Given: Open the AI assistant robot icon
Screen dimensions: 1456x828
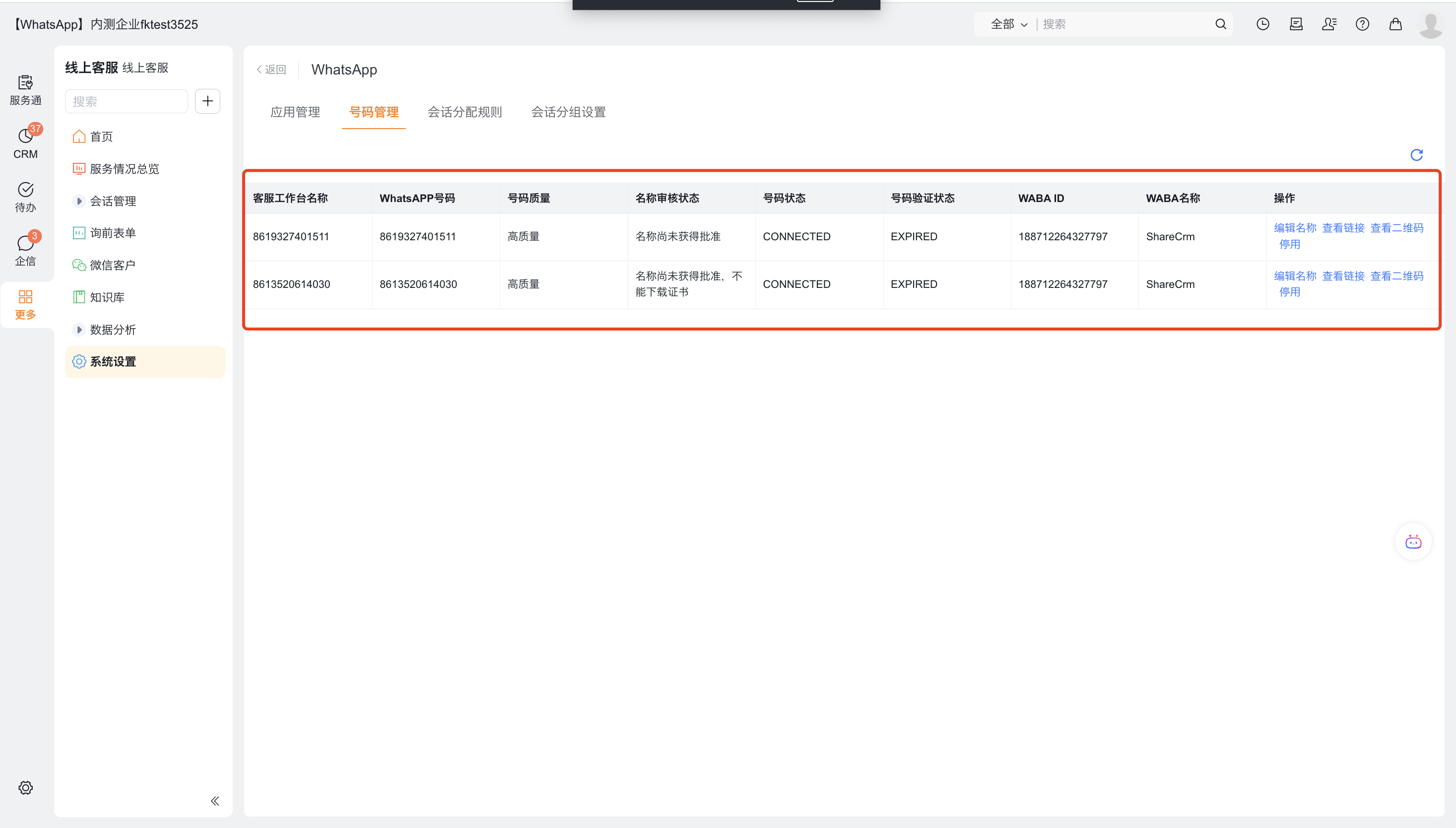Looking at the screenshot, I should click(1413, 542).
